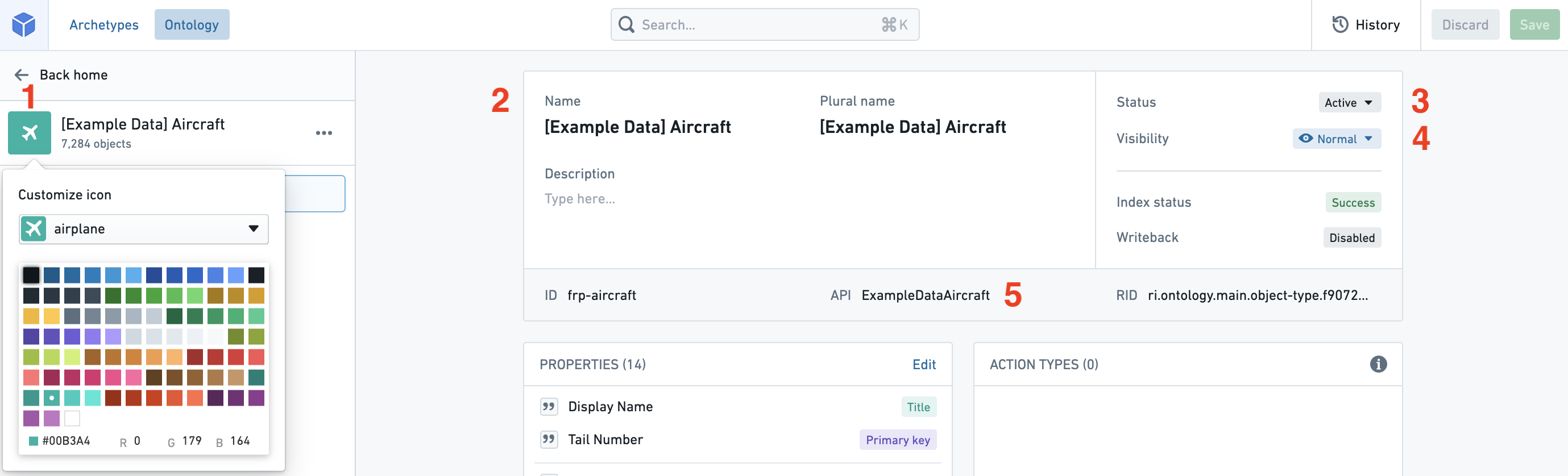Open the Visibility Normal dropdown
The height and width of the screenshot is (476, 1568).
pyautogui.click(x=1337, y=139)
